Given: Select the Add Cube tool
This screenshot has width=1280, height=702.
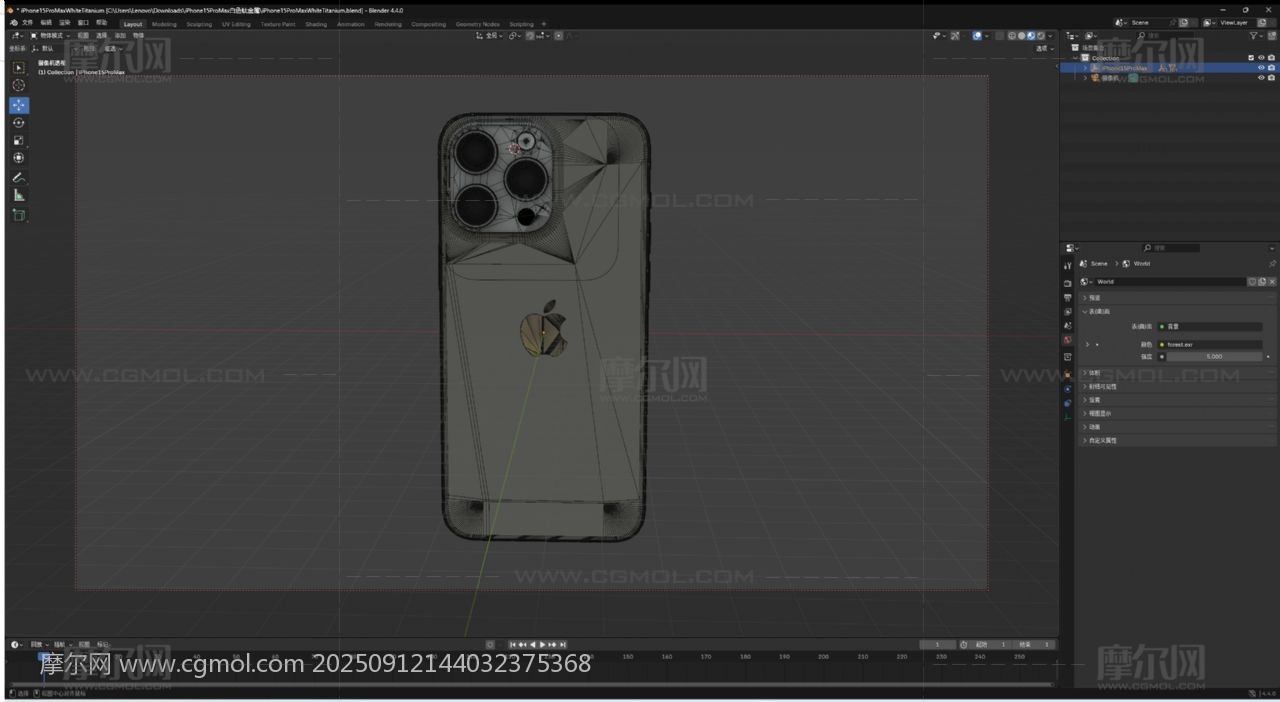Looking at the screenshot, I should (18, 214).
